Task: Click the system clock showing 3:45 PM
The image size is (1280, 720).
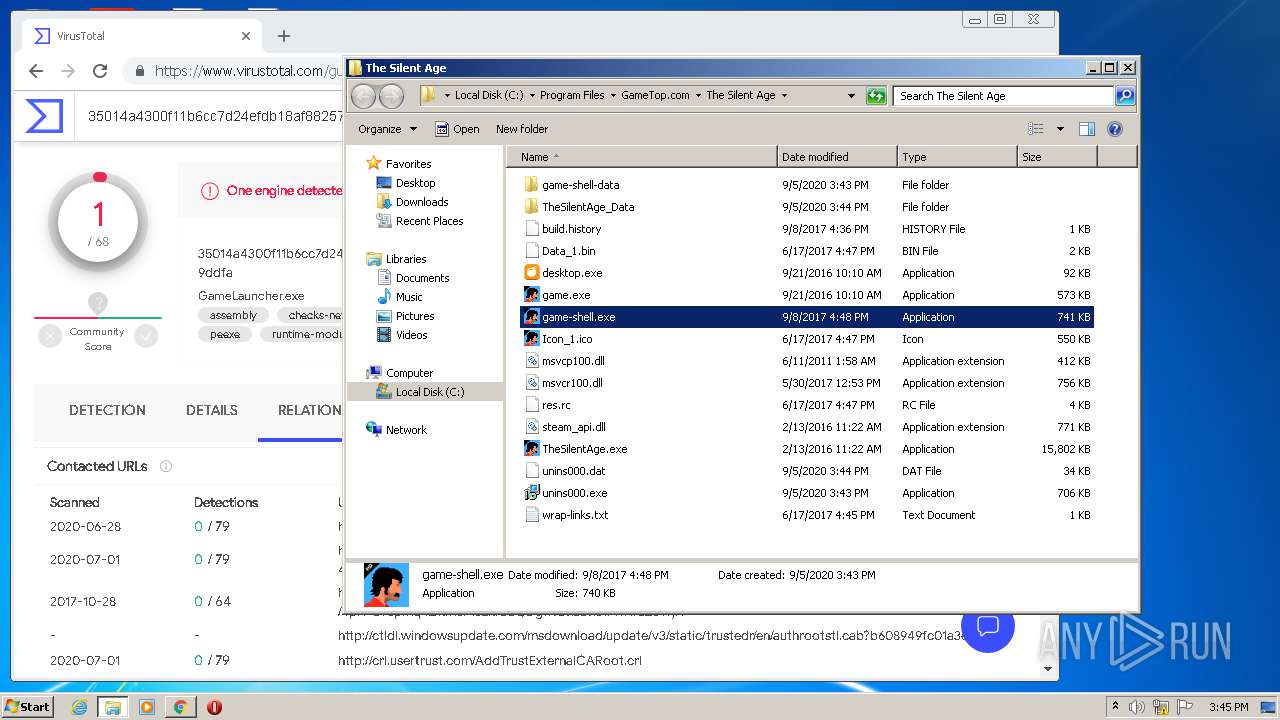Action: click(1228, 707)
